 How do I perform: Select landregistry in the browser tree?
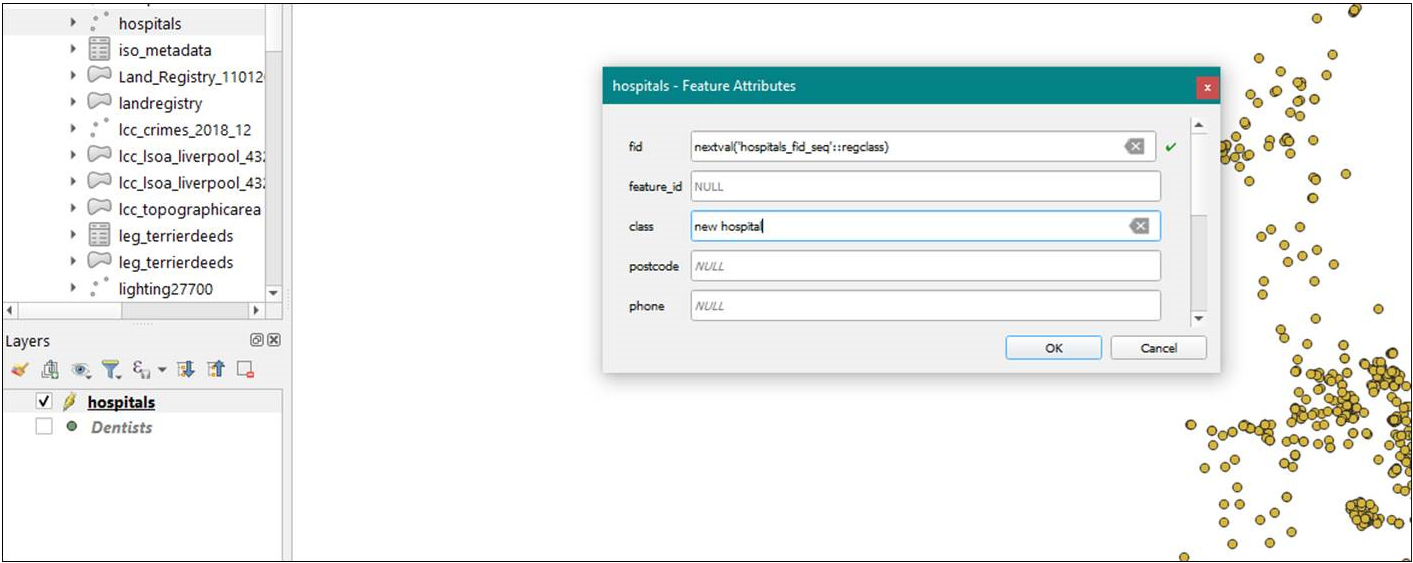[160, 103]
